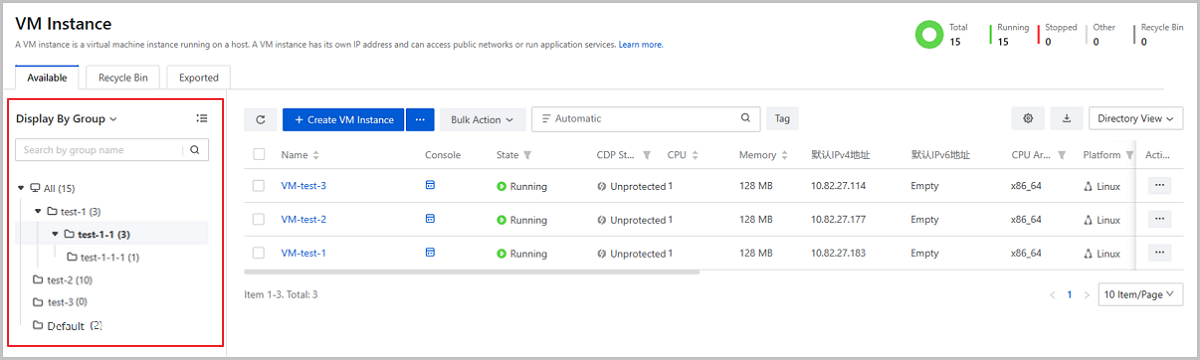Toggle the select-all header checkbox
This screenshot has height=360, width=1200.
click(259, 155)
